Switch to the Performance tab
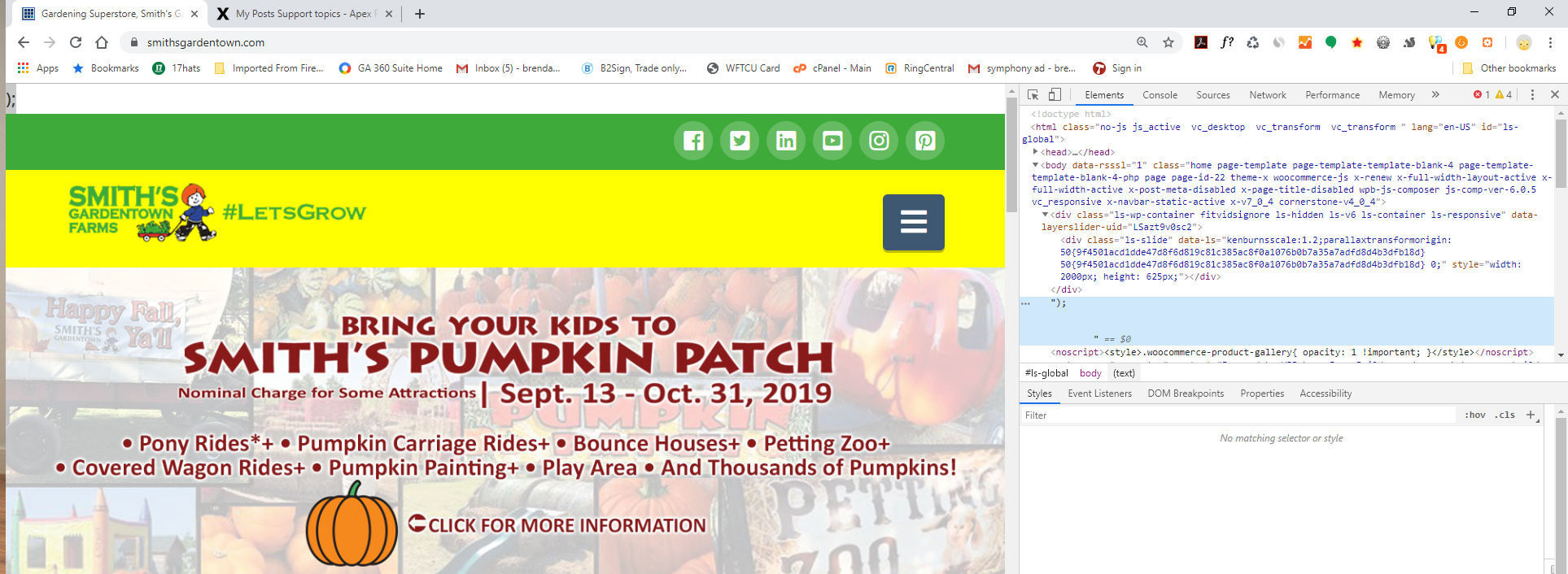1568x574 pixels. coord(1332,94)
